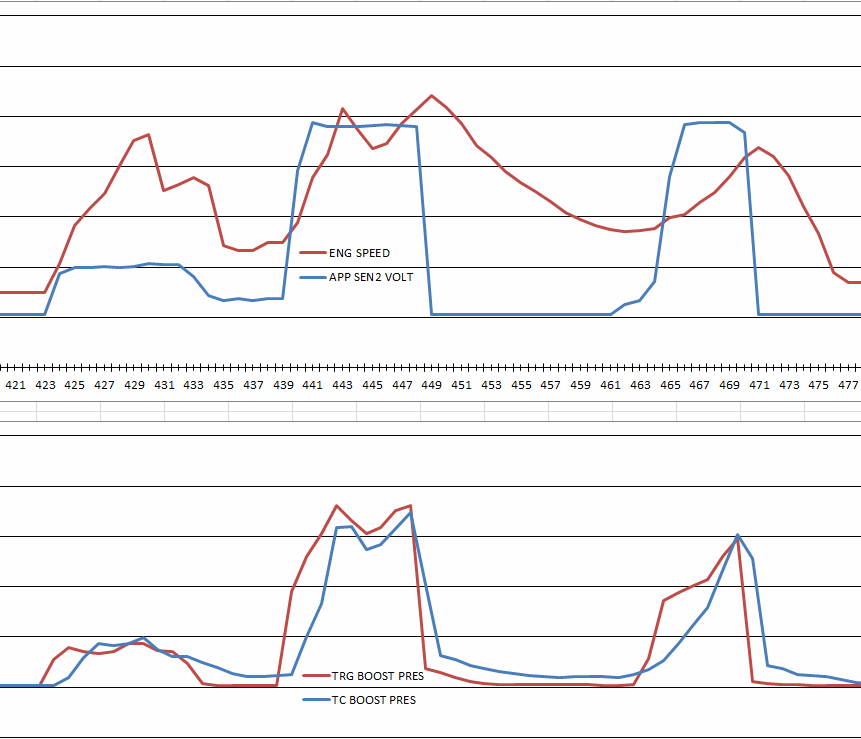The image size is (861, 739).
Task: Click axis label 457
Action: (x=551, y=385)
